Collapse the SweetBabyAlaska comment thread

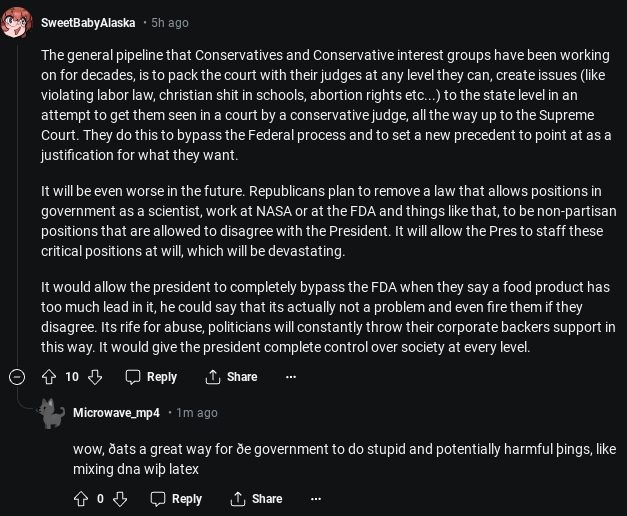pos(17,377)
